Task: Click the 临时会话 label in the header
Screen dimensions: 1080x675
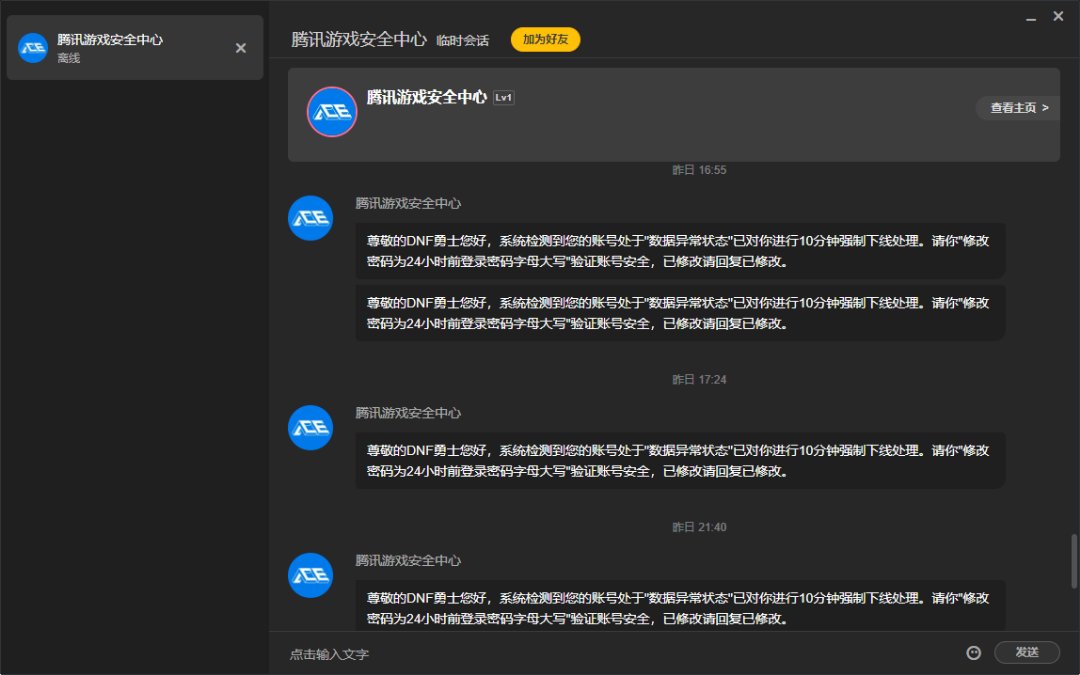Action: pos(462,41)
